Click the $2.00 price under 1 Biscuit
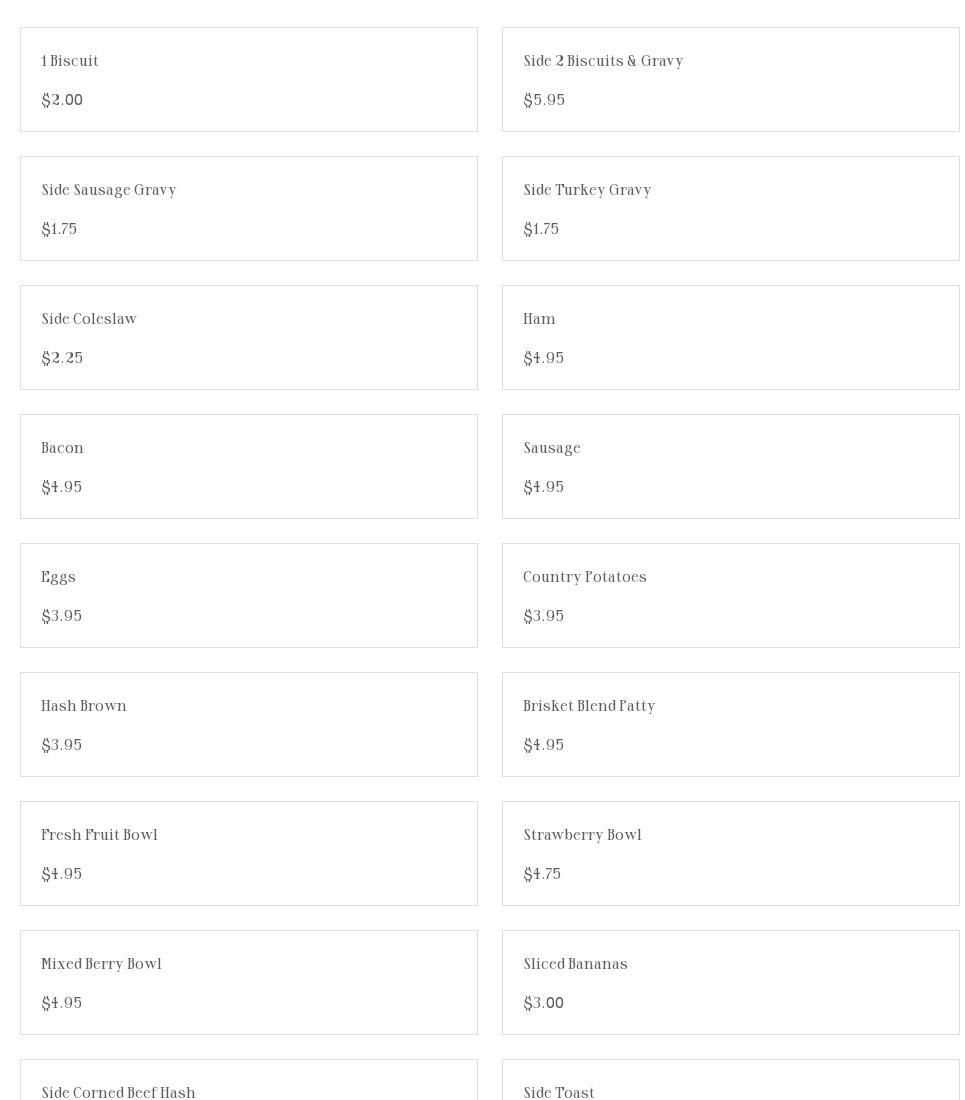 [62, 100]
